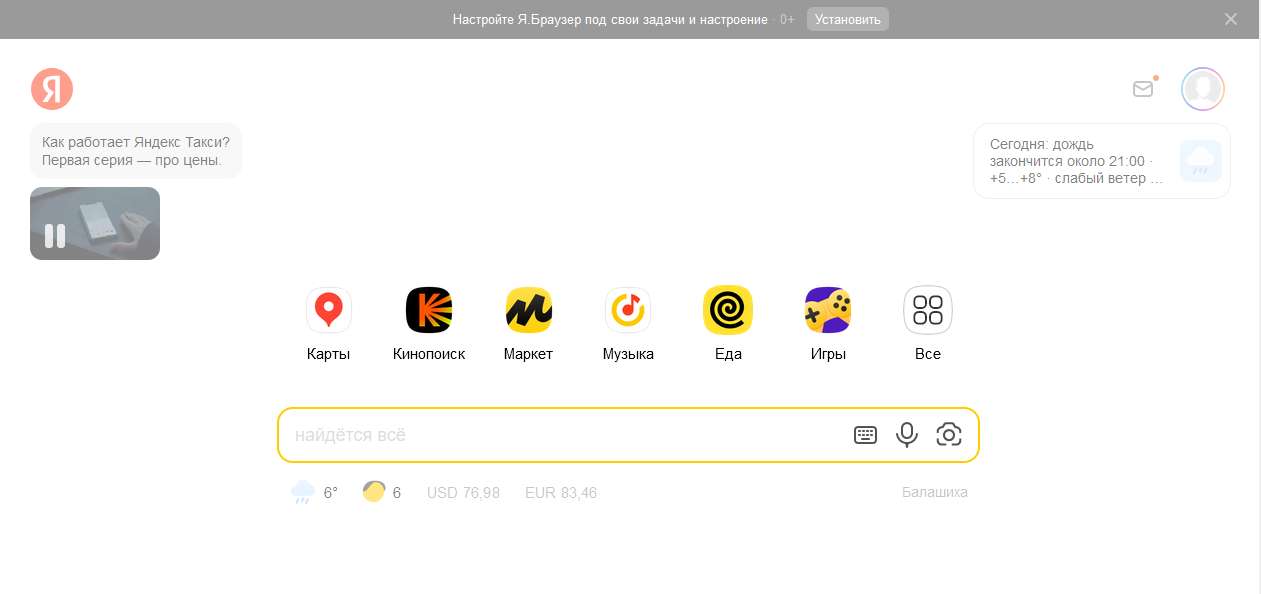Screen dimensions: 1261x594
Task: Open the today's rain forecast card
Action: (1102, 161)
